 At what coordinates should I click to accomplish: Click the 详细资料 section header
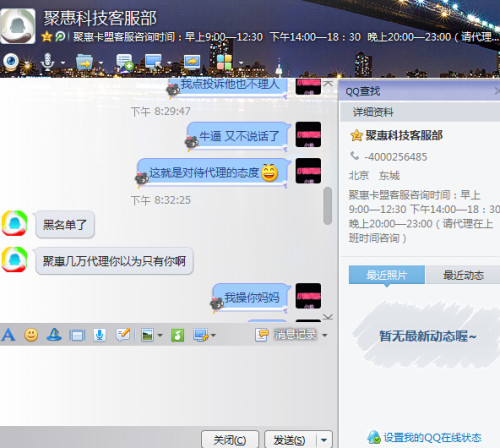pyautogui.click(x=420, y=112)
